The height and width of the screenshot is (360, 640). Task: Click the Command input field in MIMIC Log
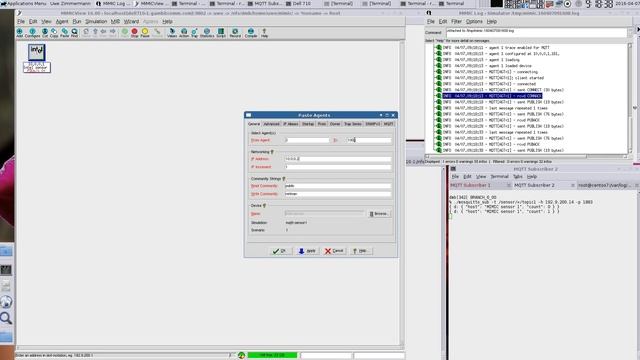536,32
